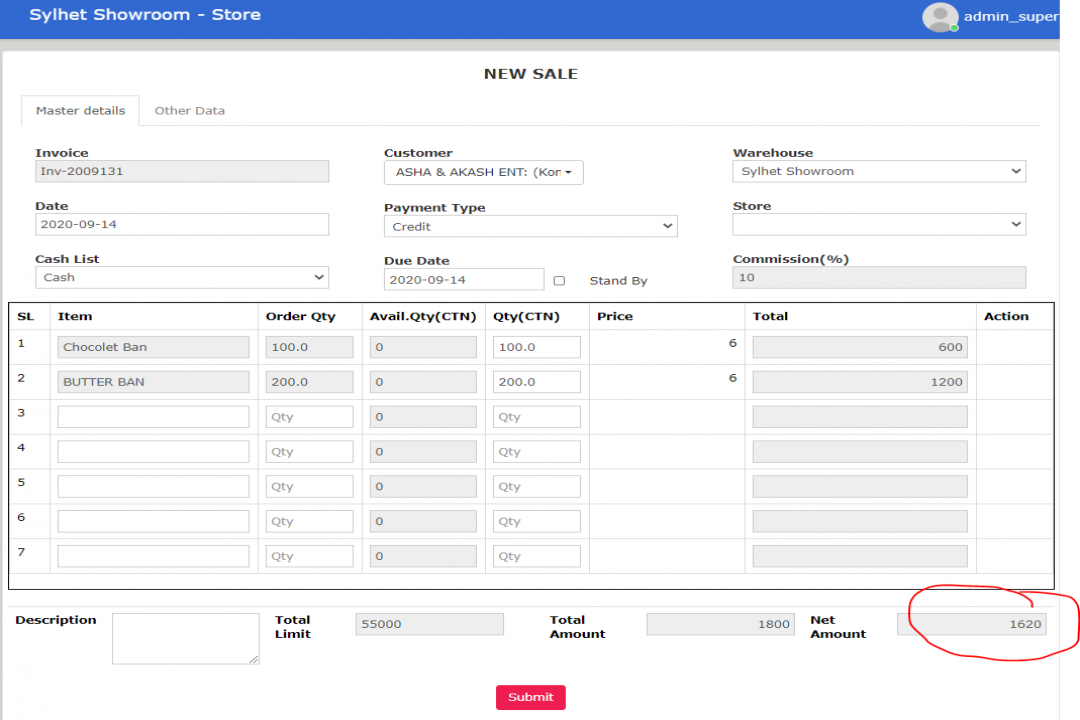This screenshot has width=1080, height=720.
Task: Click the Description text area
Action: 186,638
